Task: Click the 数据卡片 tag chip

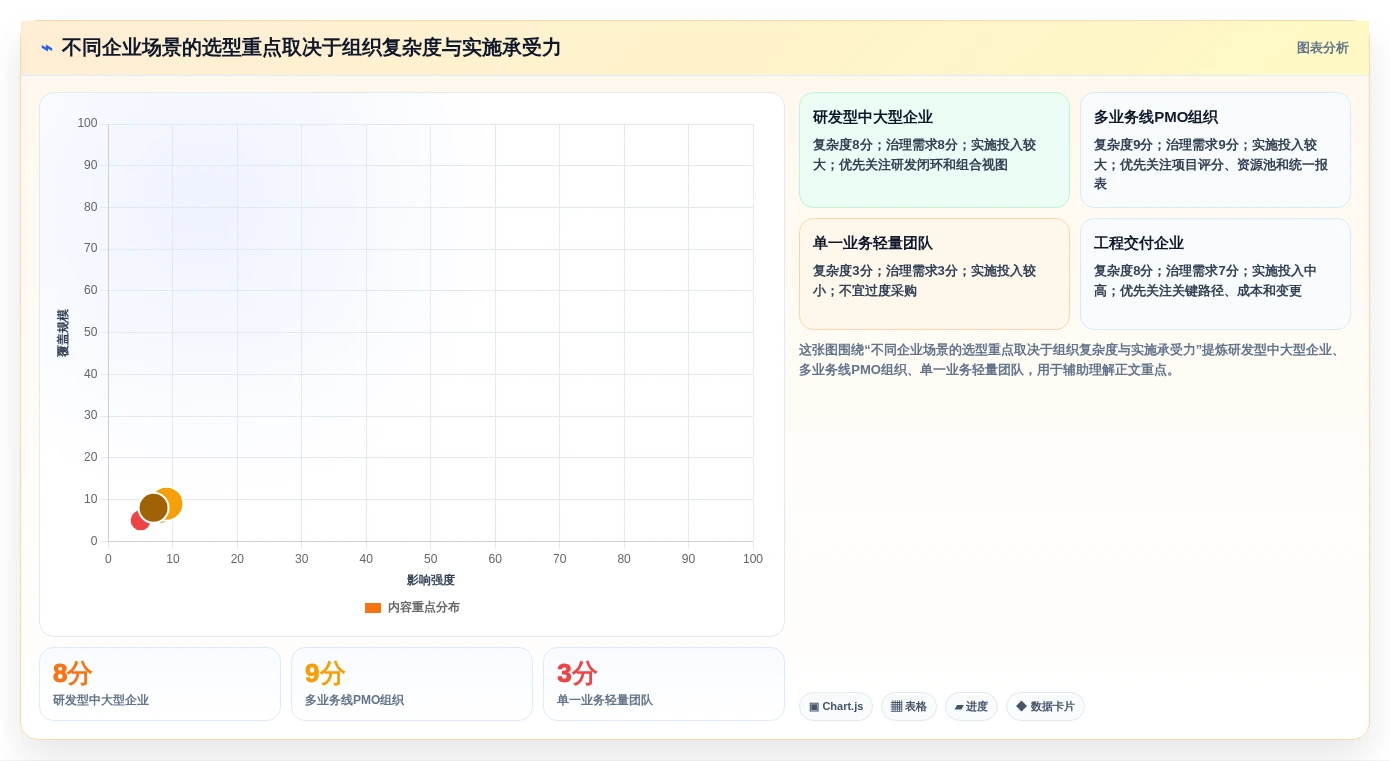Action: pyautogui.click(x=1045, y=706)
